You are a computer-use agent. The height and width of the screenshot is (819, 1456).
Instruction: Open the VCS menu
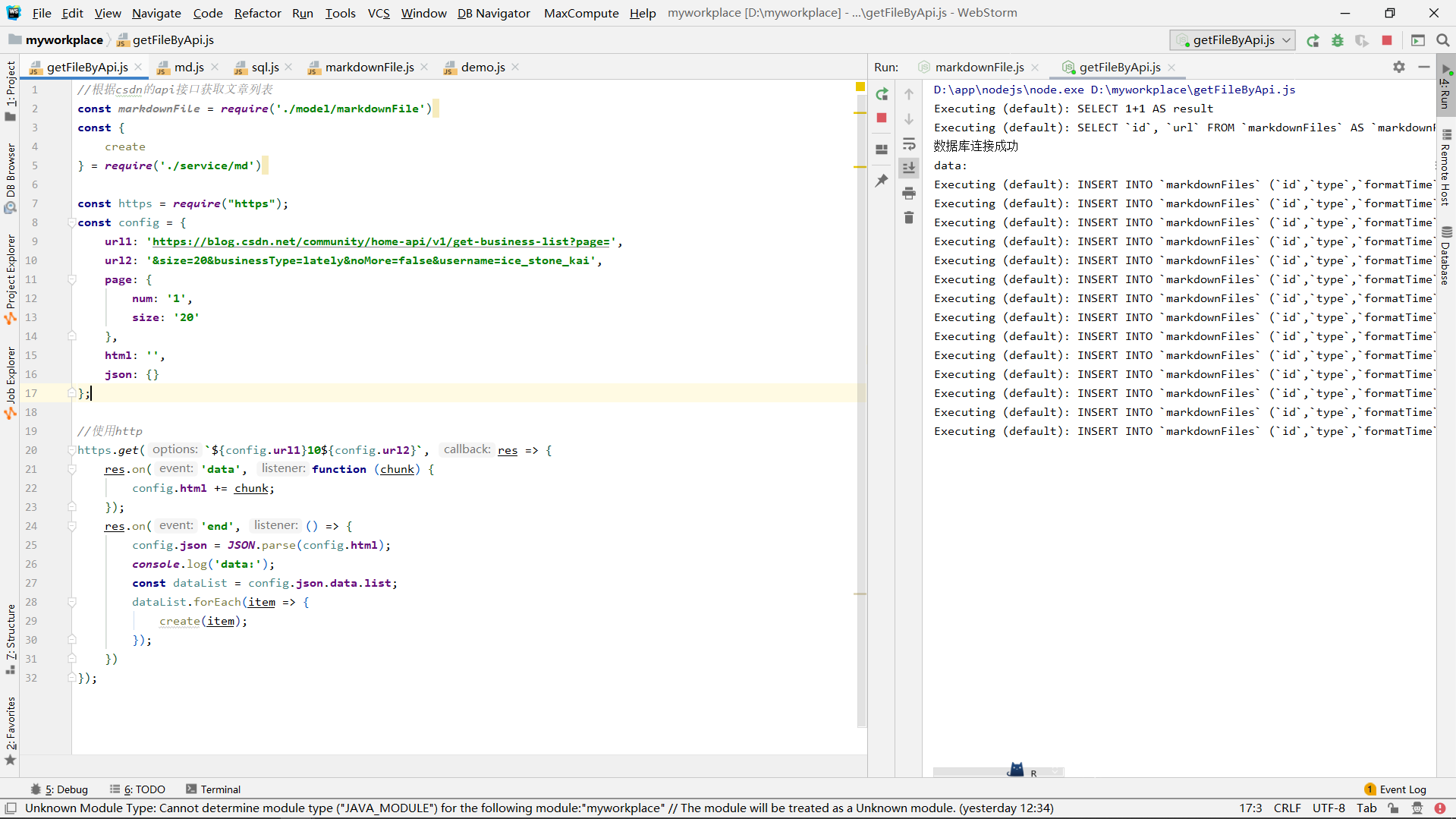(x=378, y=13)
